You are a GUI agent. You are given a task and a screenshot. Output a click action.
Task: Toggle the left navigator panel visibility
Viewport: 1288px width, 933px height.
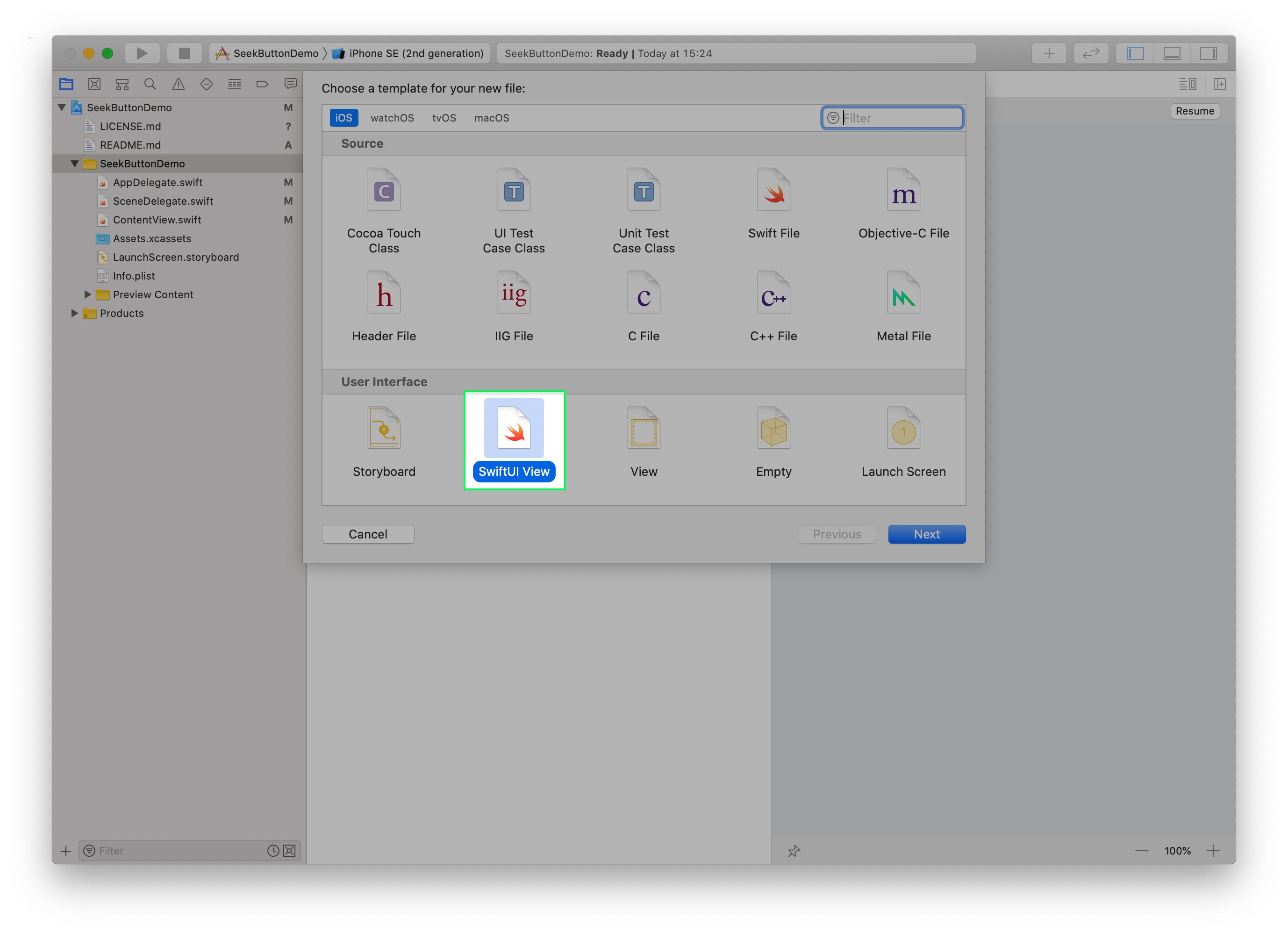pyautogui.click(x=1135, y=53)
